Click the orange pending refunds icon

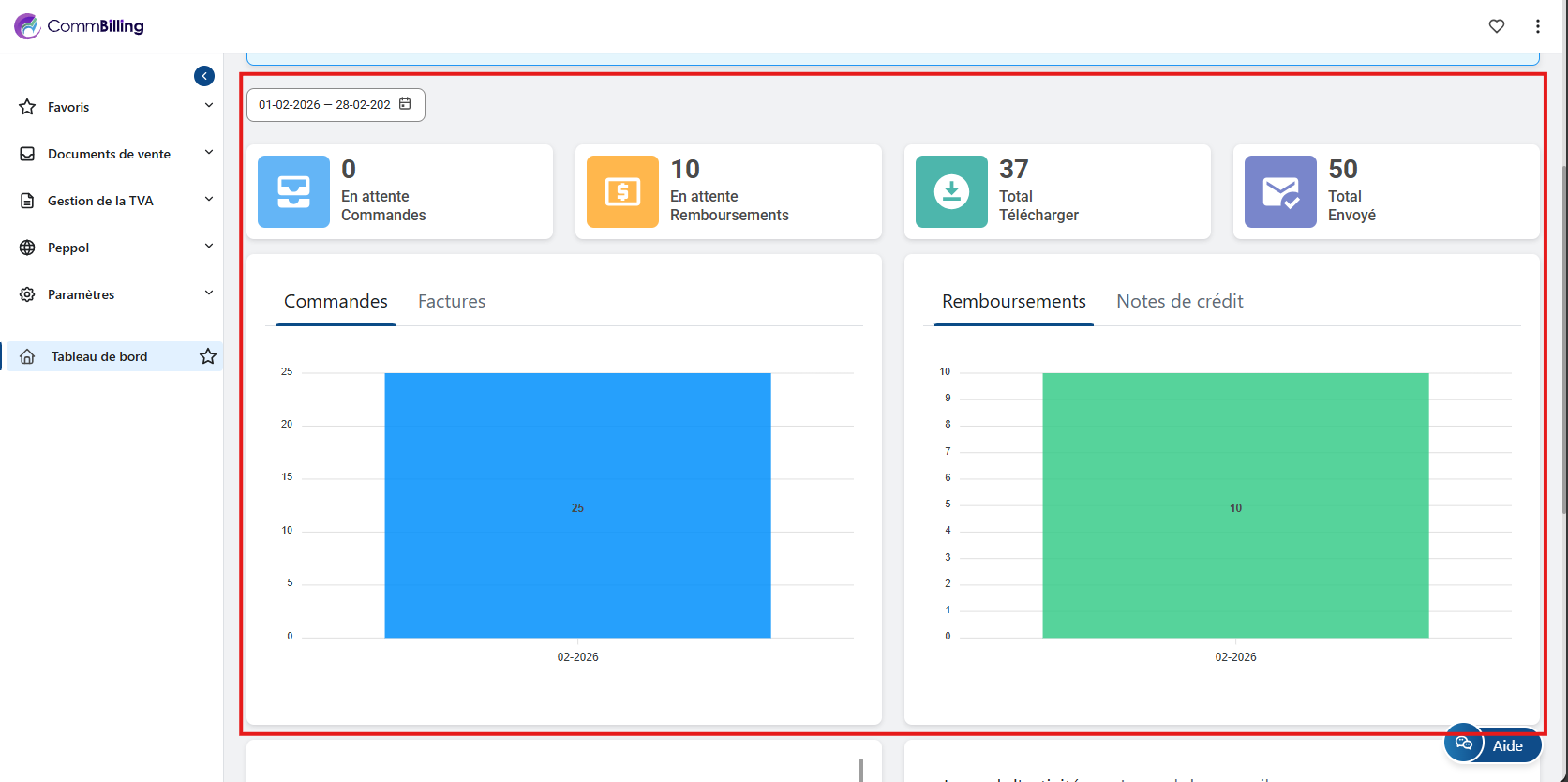(x=622, y=191)
